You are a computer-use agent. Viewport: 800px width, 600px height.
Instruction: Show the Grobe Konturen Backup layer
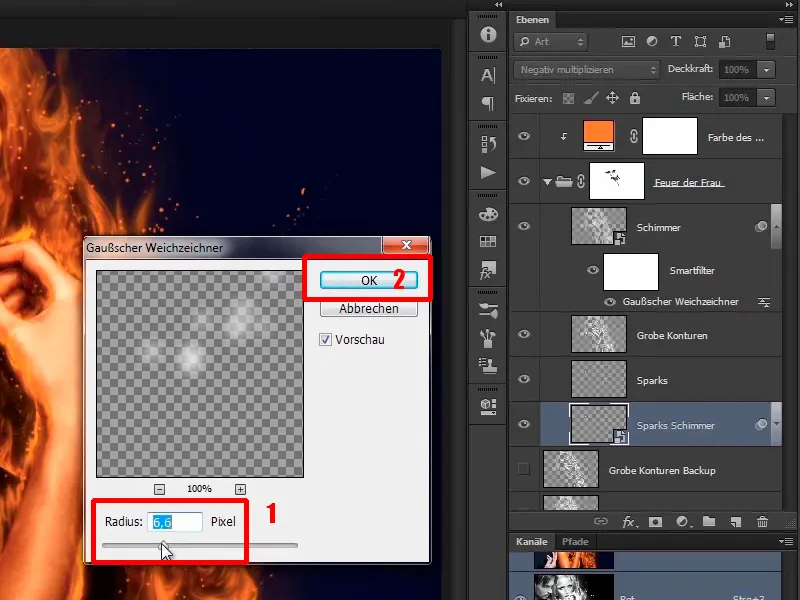click(524, 468)
